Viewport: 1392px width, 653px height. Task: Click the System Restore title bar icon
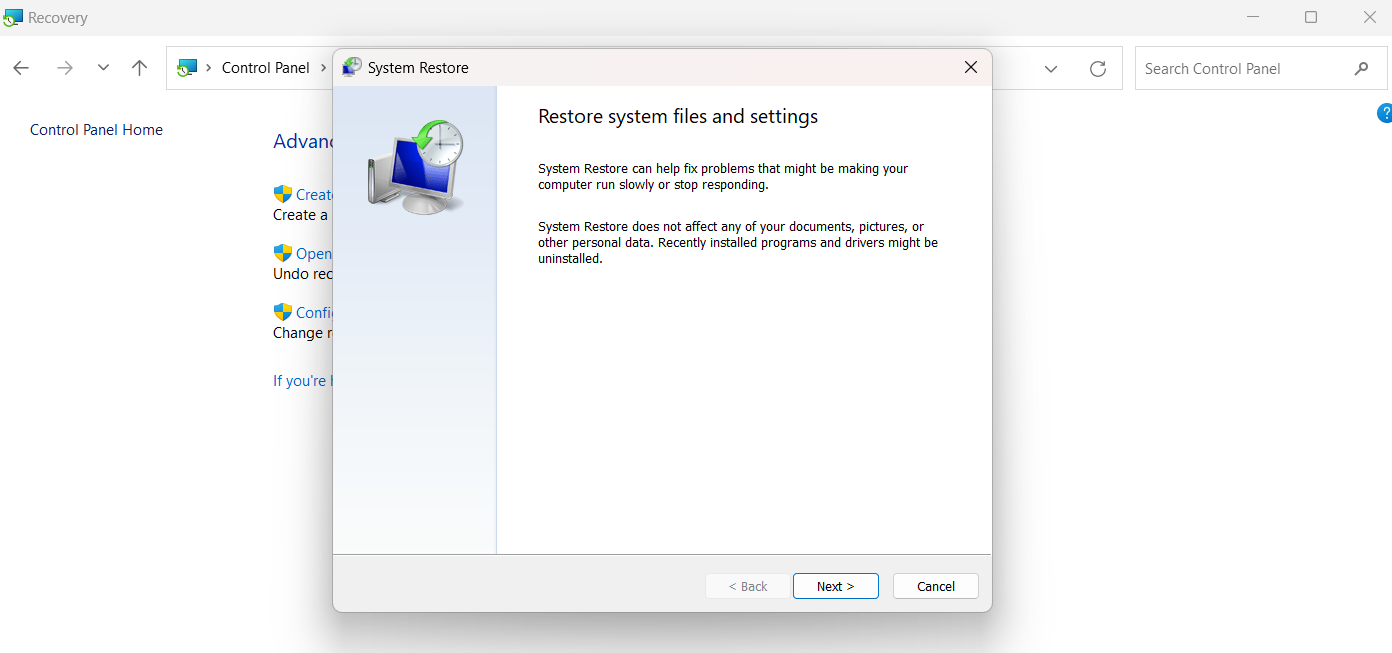(352, 67)
